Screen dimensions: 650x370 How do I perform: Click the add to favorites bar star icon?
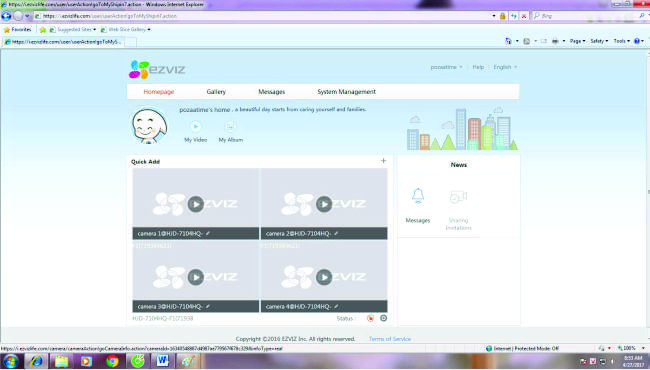point(43,30)
